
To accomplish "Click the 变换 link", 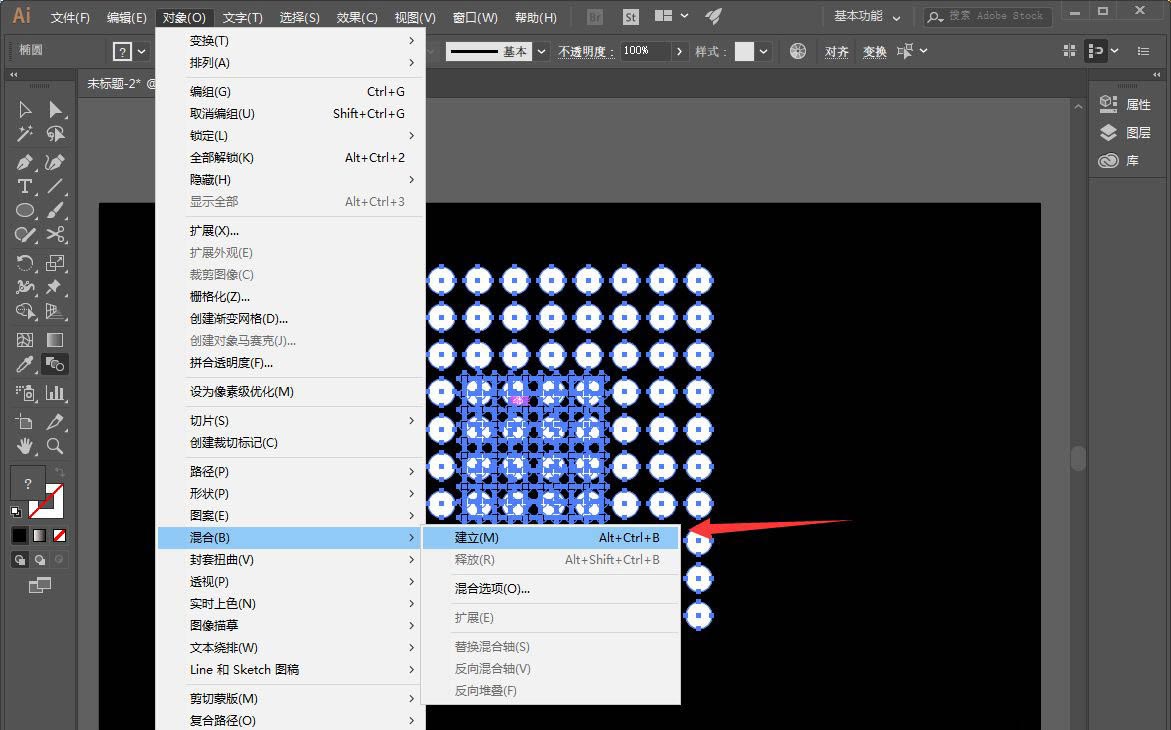I will coord(873,50).
